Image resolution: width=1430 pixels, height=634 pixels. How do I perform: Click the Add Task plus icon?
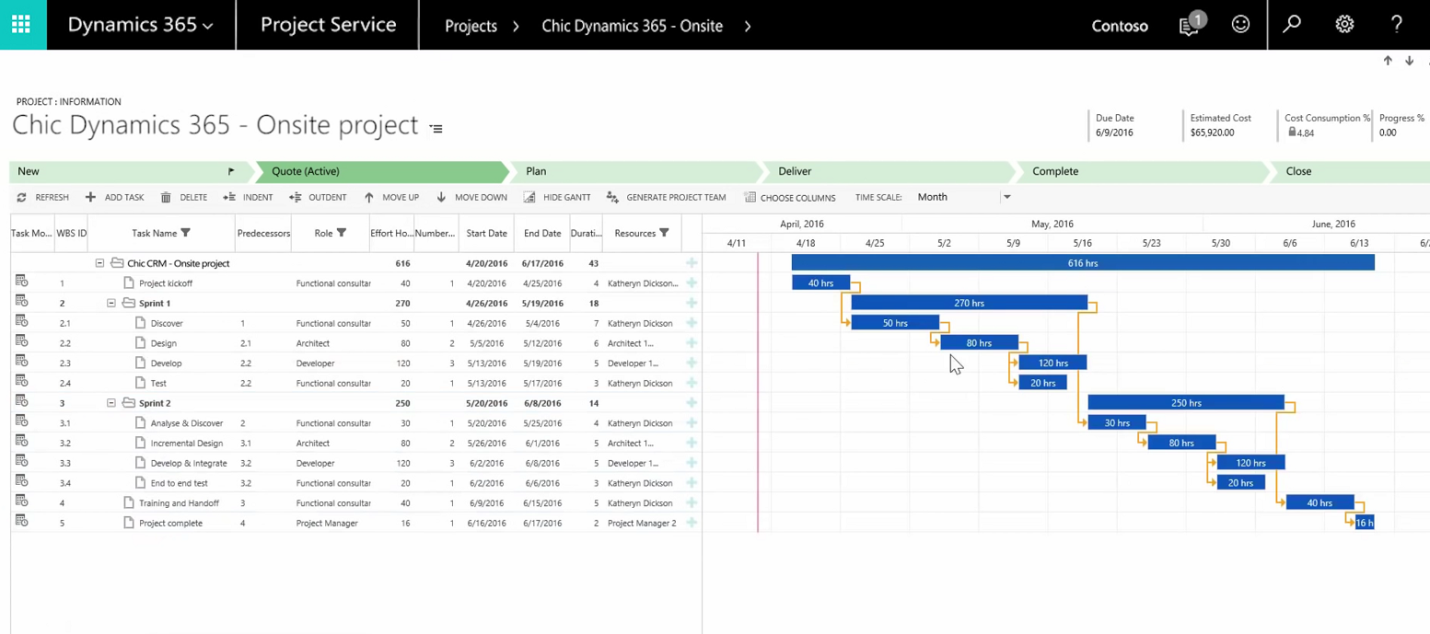pos(92,197)
